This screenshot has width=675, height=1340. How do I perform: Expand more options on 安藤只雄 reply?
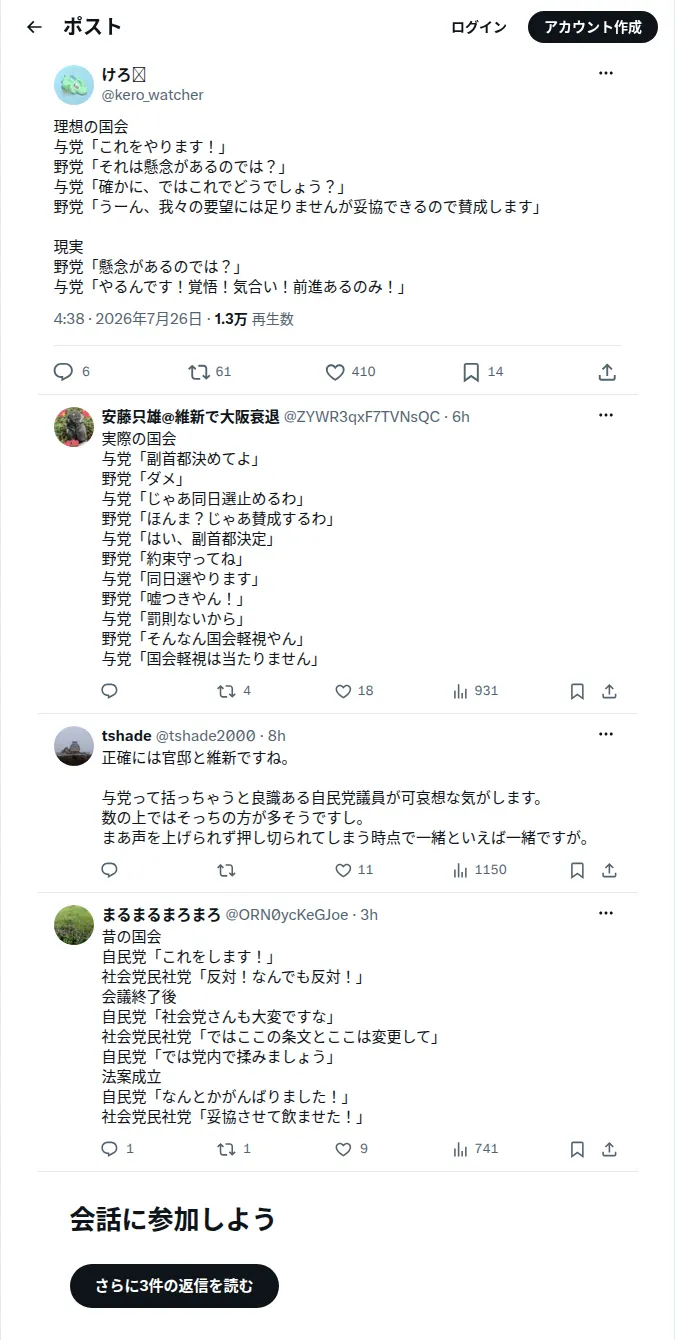point(606,415)
